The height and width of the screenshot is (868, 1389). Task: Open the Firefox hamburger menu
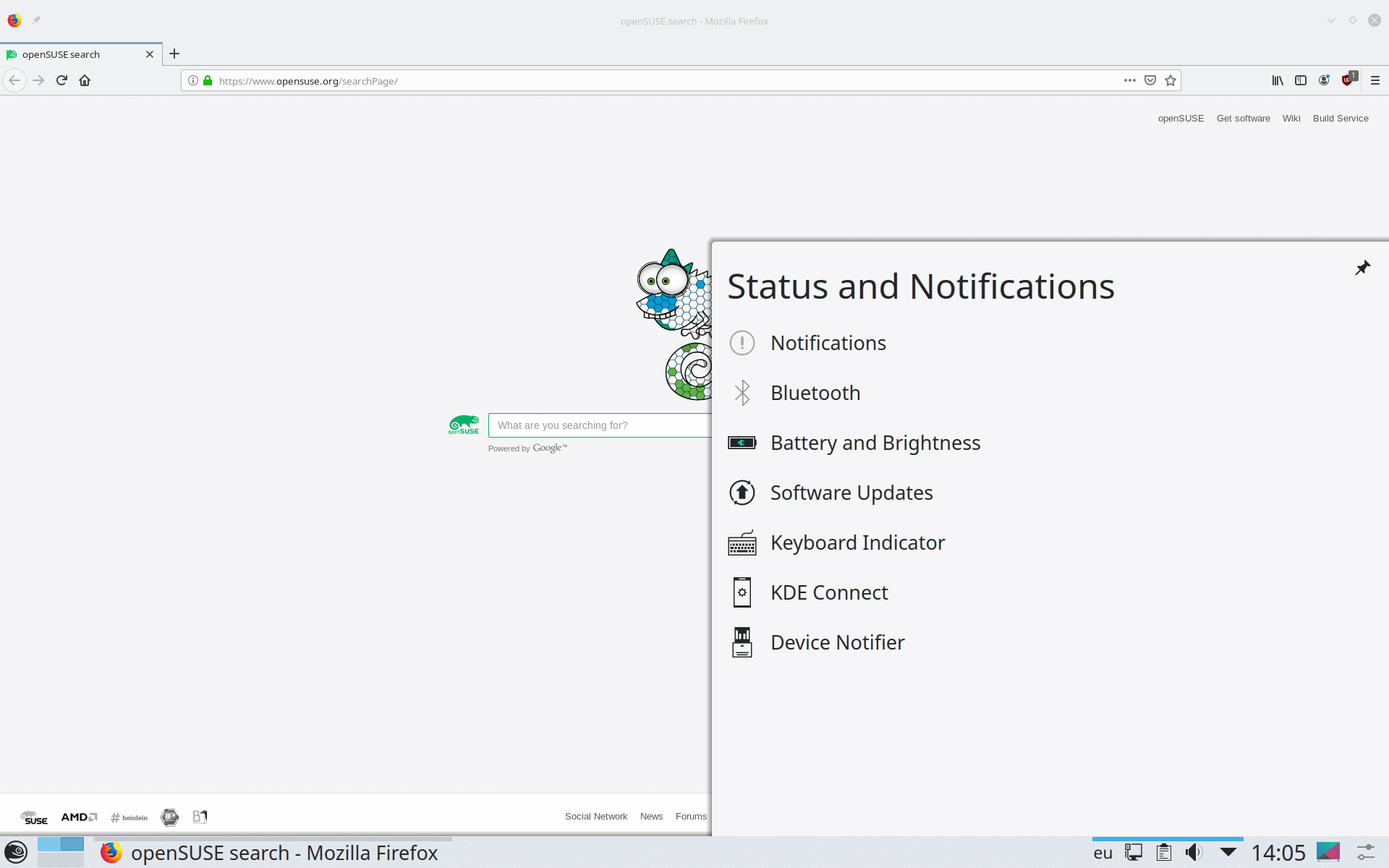[1375, 80]
